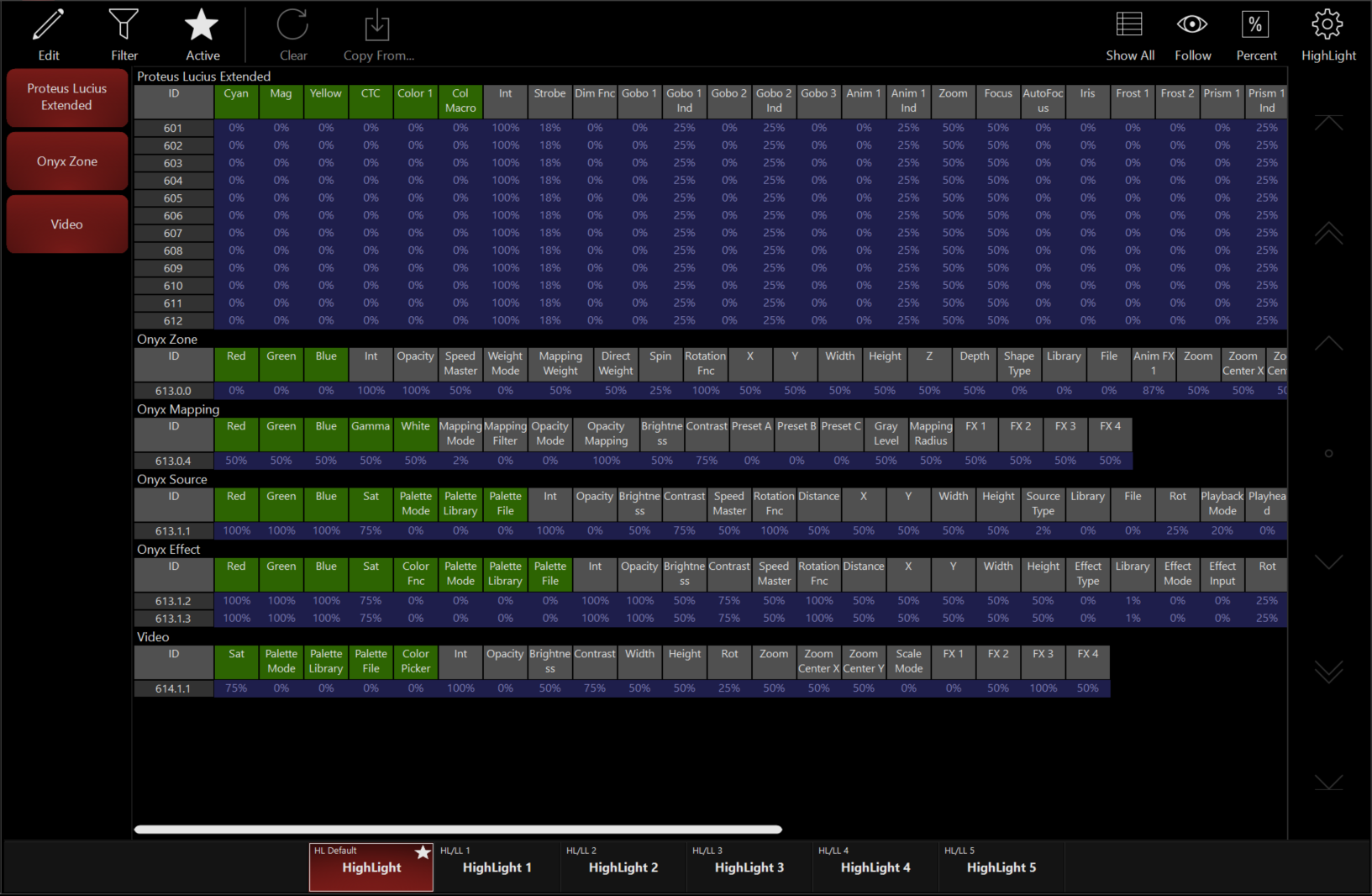Click the Zoom header in Proteus table
The width and height of the screenshot is (1372, 896).
pos(953,101)
